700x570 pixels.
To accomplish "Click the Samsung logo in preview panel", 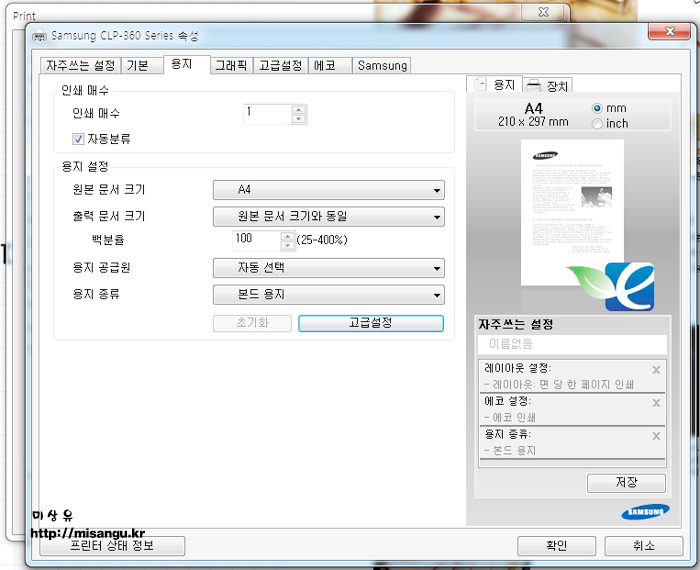I will tap(645, 512).
